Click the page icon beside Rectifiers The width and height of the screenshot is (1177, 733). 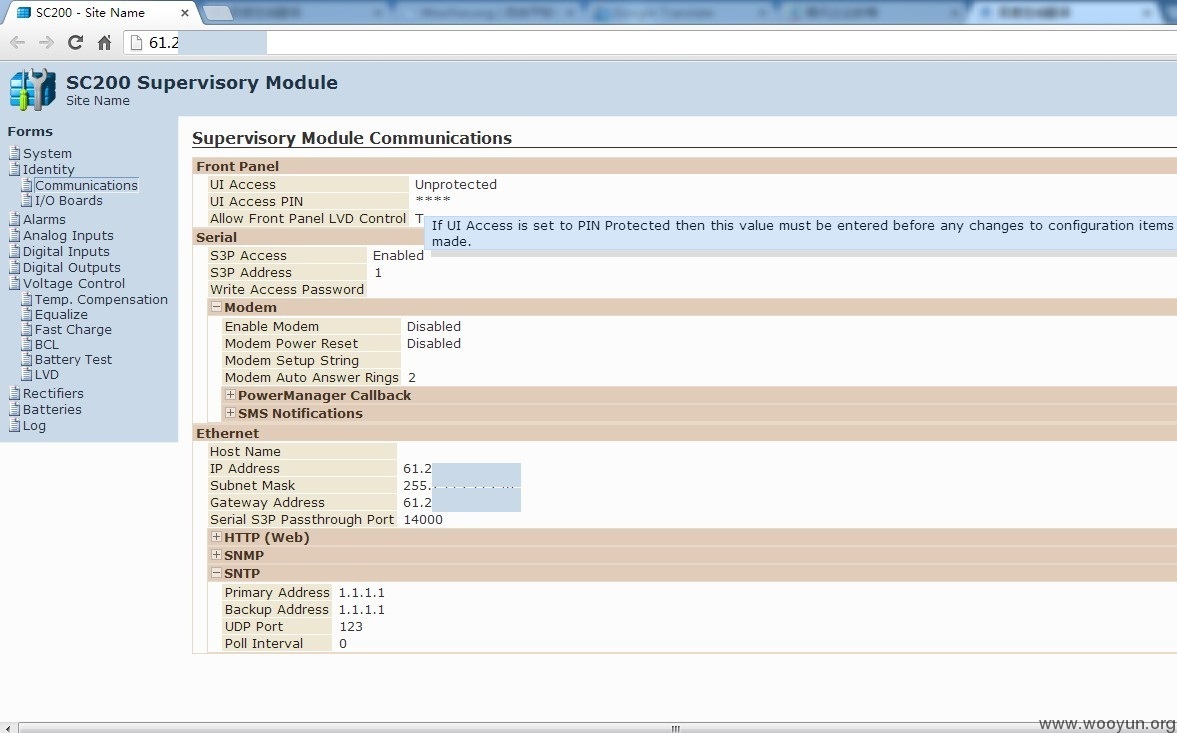tap(14, 393)
